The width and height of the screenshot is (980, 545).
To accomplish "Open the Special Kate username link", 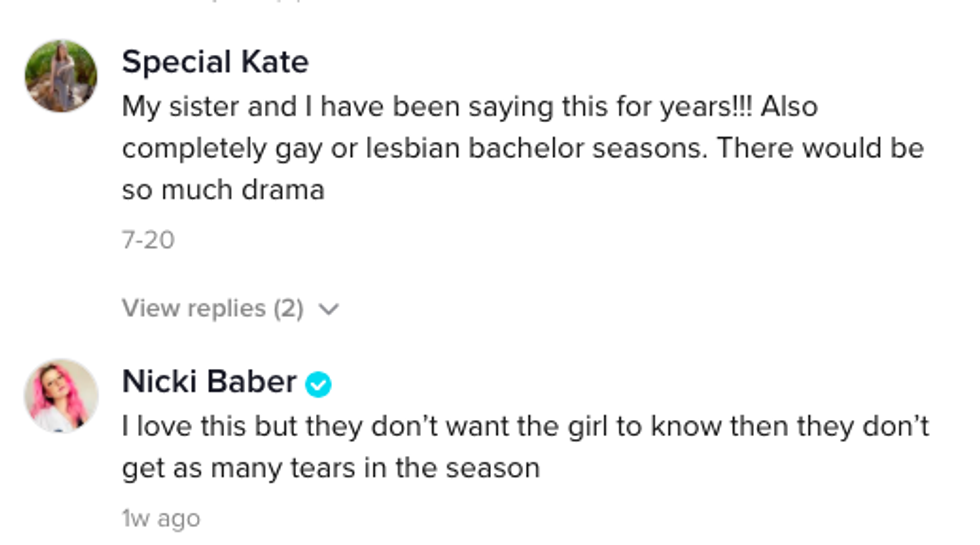I will point(215,62).
